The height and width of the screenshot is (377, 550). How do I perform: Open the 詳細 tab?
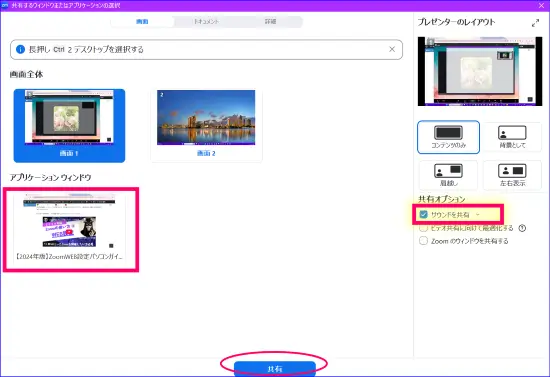pyautogui.click(x=270, y=22)
